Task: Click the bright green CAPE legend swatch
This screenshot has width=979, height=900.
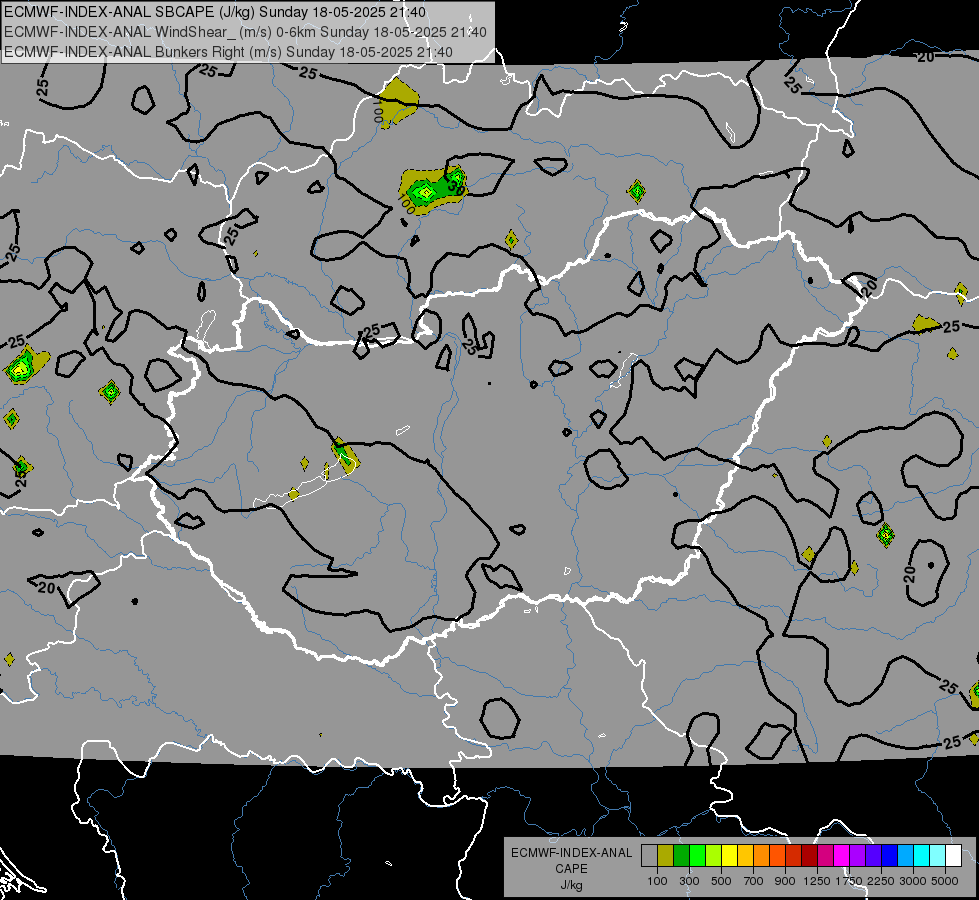Action: click(x=697, y=855)
